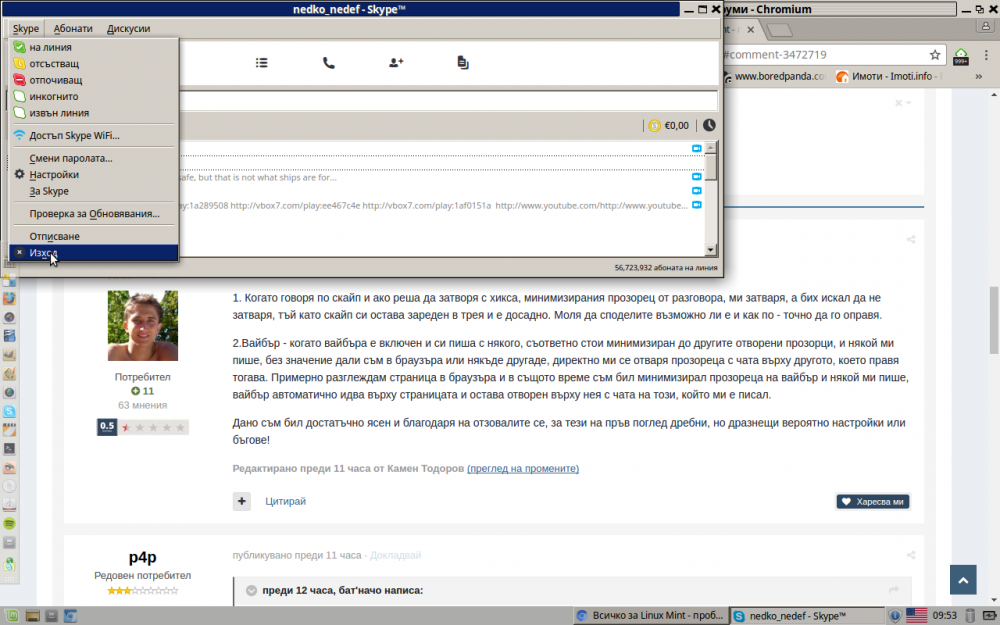The width and height of the screenshot is (1000, 625).
Task: Choose Смени паролата in Skype menu
Action: click(94, 158)
